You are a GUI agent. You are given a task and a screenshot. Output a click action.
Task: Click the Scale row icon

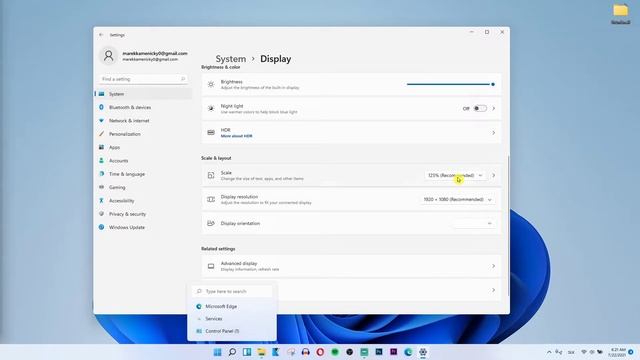[211, 176]
